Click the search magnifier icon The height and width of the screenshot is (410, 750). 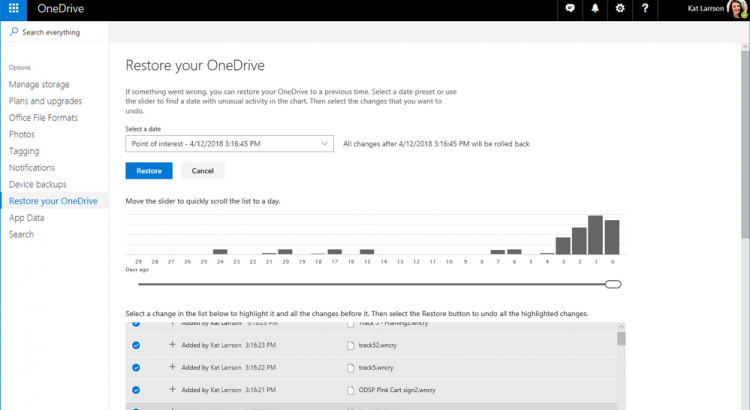point(13,32)
